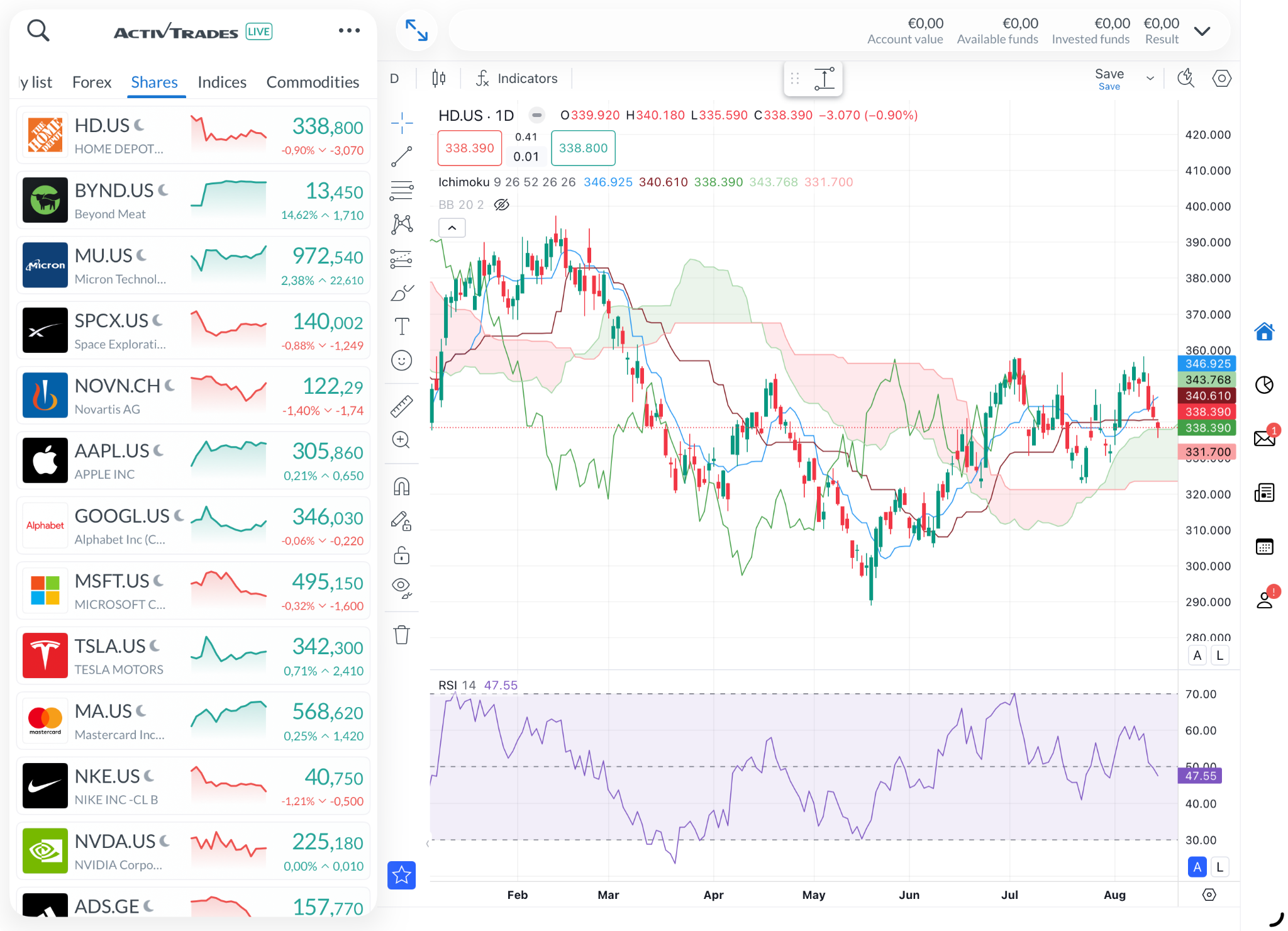Screen dimensions: 1288x931
Task: Activate the zoom-in magnifier tool
Action: pos(401,440)
